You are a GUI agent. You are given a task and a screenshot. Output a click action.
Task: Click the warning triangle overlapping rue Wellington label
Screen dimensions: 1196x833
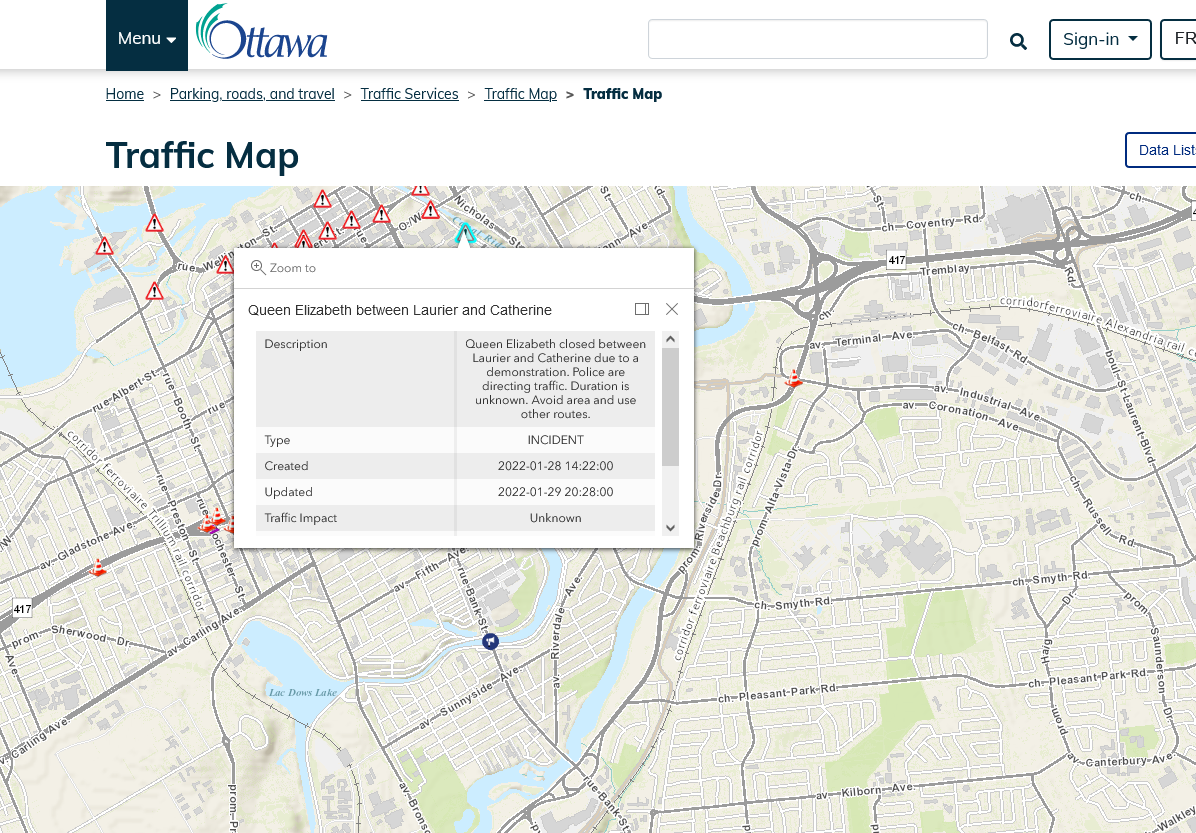click(224, 265)
